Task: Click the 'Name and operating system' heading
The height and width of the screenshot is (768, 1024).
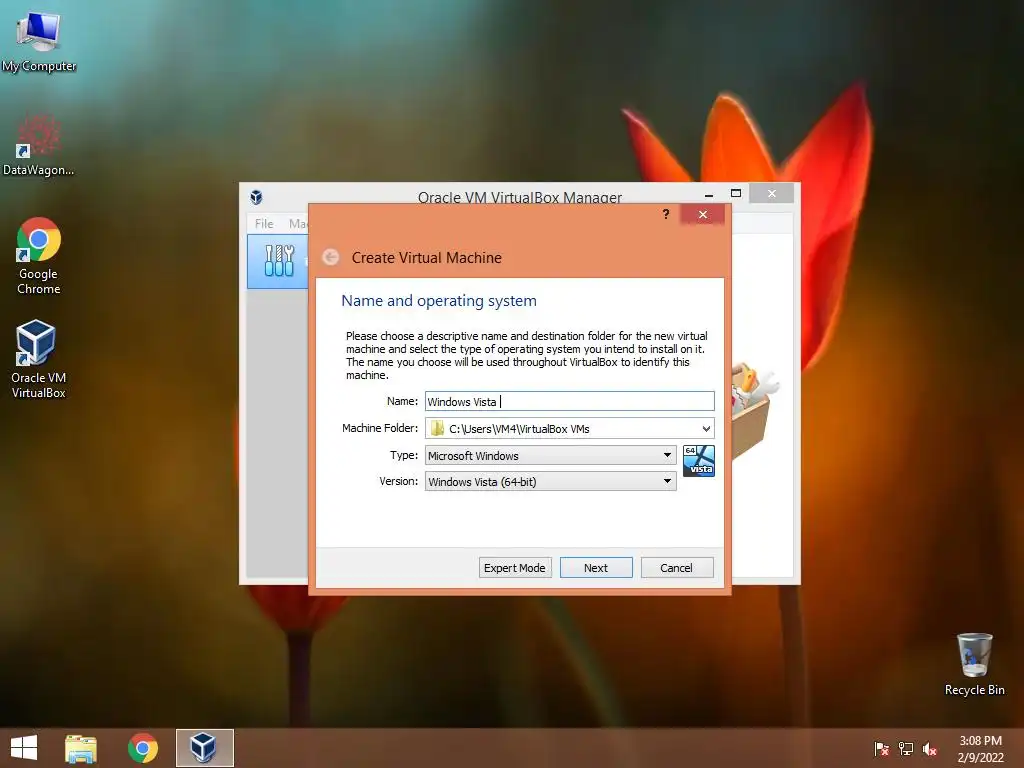Action: coord(439,300)
